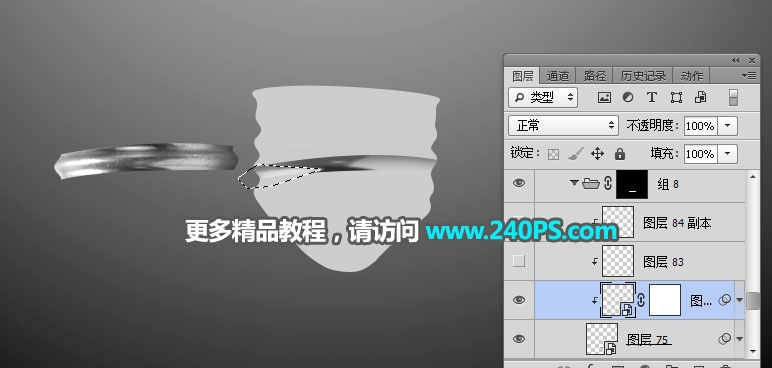Image resolution: width=772 pixels, height=368 pixels.
Task: Collapse the panel with double-arrow icon
Action: tap(736, 61)
